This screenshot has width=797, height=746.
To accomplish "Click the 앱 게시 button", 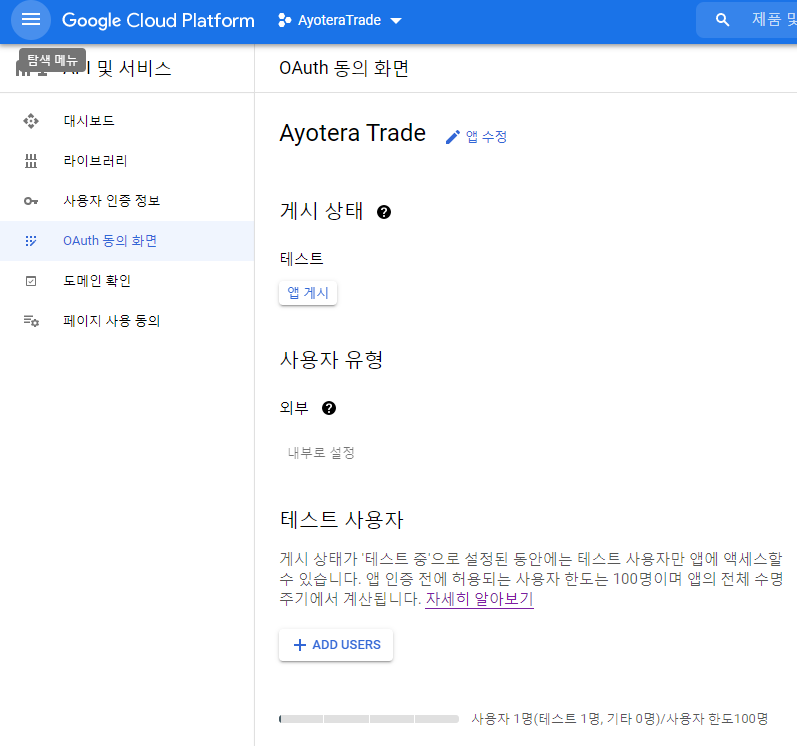I will pyautogui.click(x=308, y=293).
